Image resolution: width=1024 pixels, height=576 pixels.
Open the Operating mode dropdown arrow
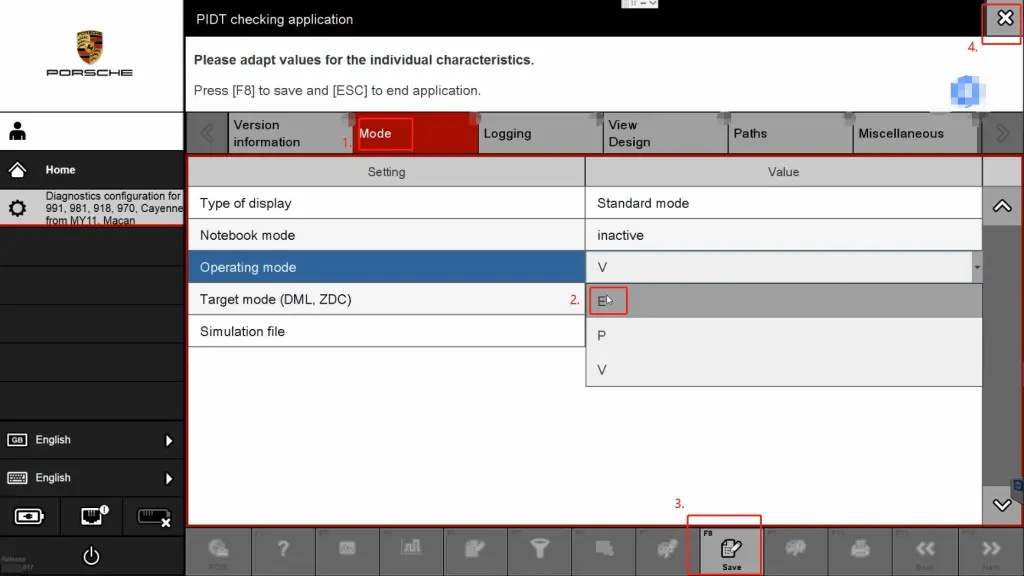click(976, 267)
